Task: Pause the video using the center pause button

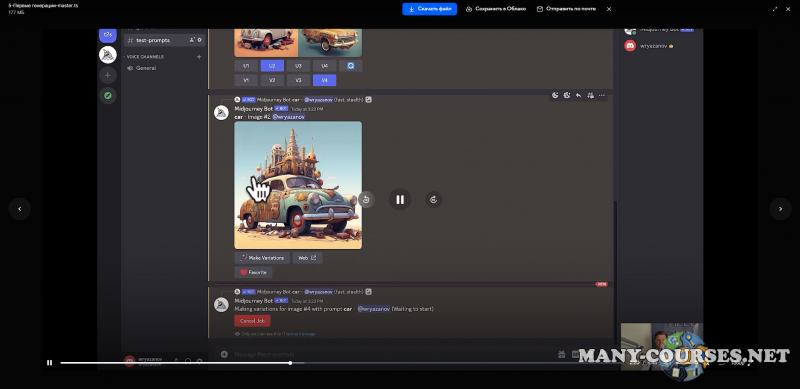Action: pyautogui.click(x=400, y=200)
